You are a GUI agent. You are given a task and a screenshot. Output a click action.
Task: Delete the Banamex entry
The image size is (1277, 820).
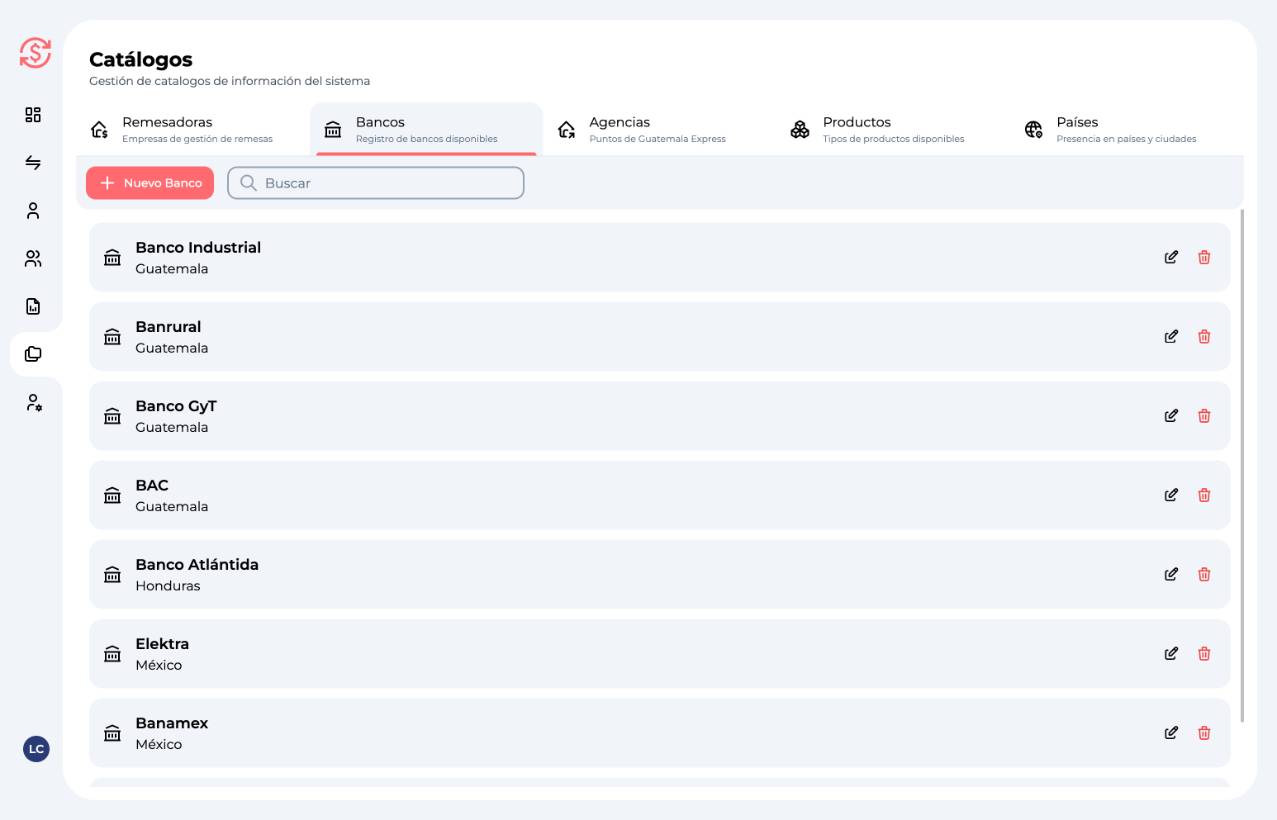pos(1204,732)
